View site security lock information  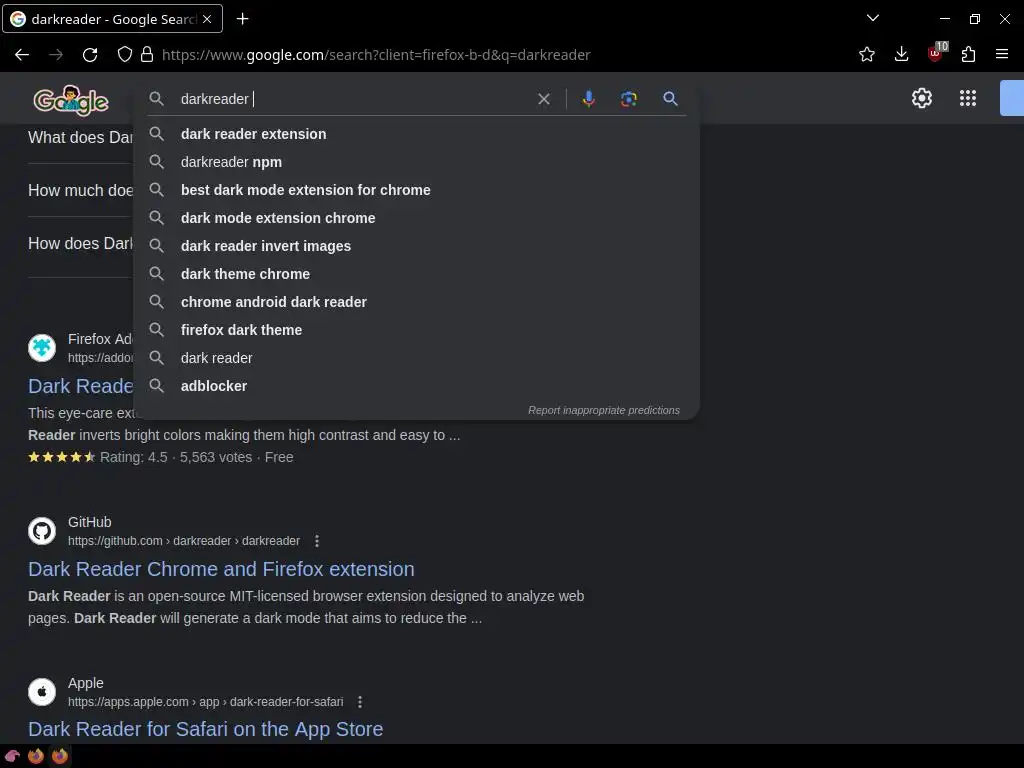click(147, 55)
